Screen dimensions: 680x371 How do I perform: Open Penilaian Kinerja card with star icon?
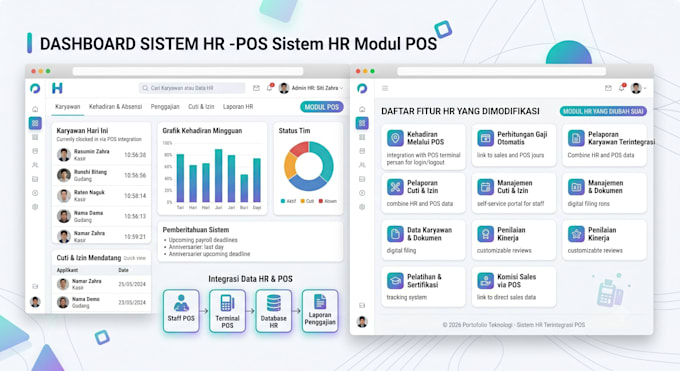click(x=605, y=240)
